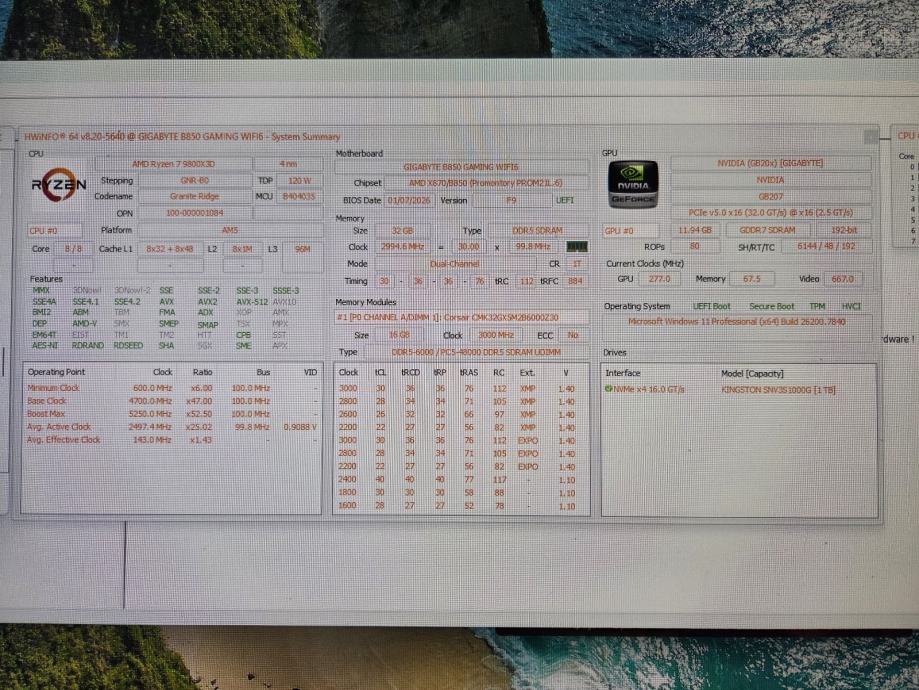Image resolution: width=919 pixels, height=690 pixels.
Task: Click the tRFC 884 timing value
Action: [x=575, y=281]
